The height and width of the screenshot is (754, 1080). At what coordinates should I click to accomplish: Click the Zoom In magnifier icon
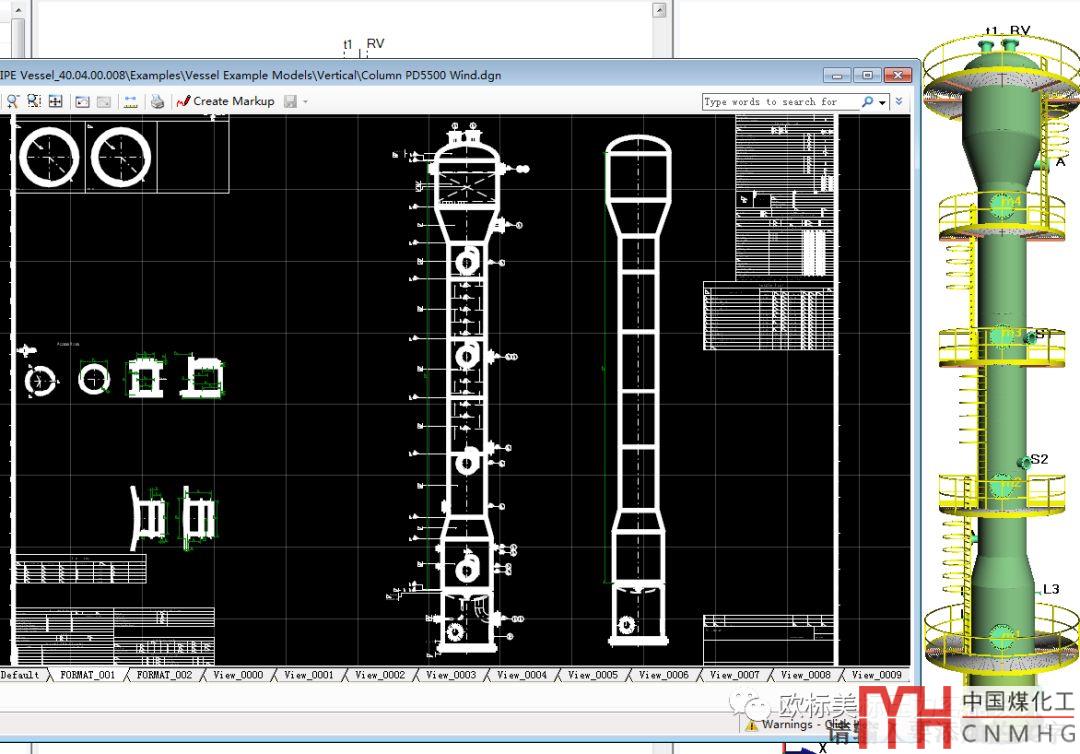click(x=13, y=101)
